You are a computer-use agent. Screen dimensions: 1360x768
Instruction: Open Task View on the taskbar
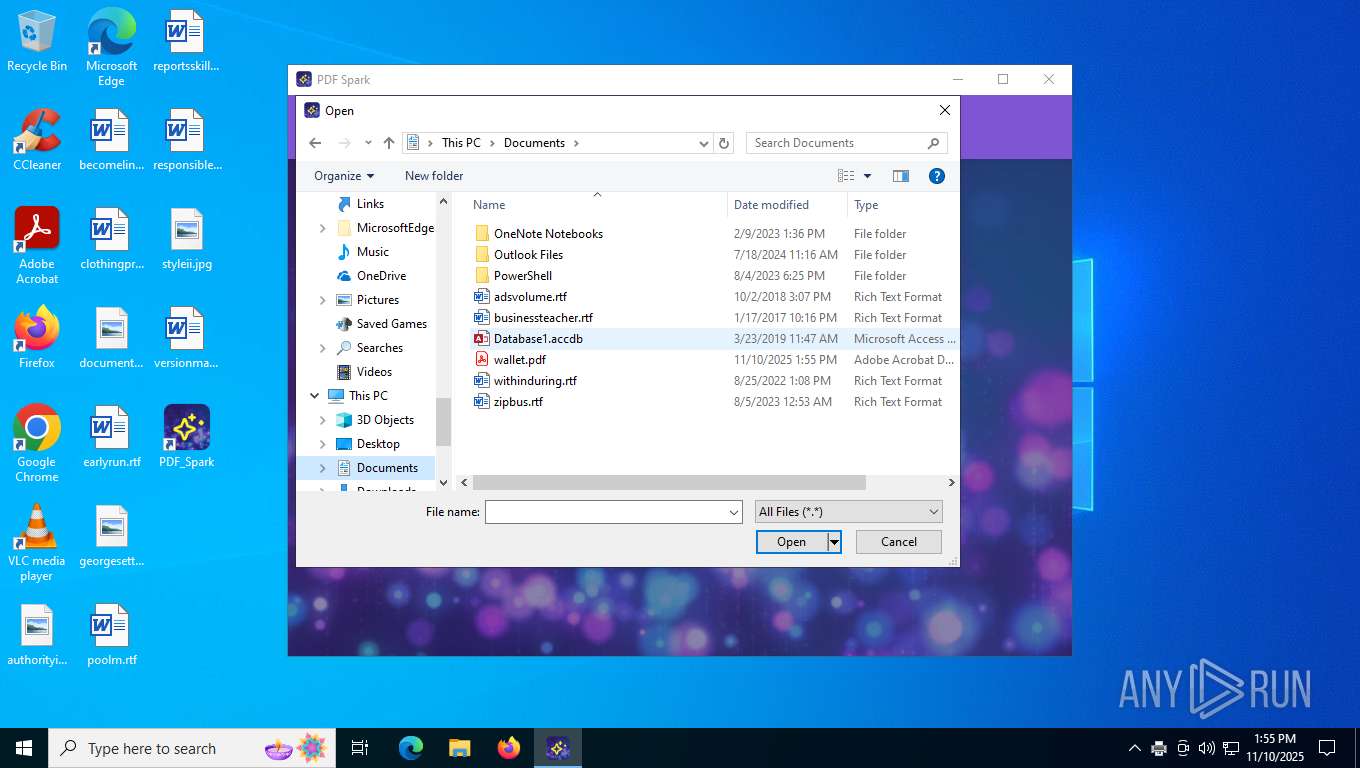point(360,748)
